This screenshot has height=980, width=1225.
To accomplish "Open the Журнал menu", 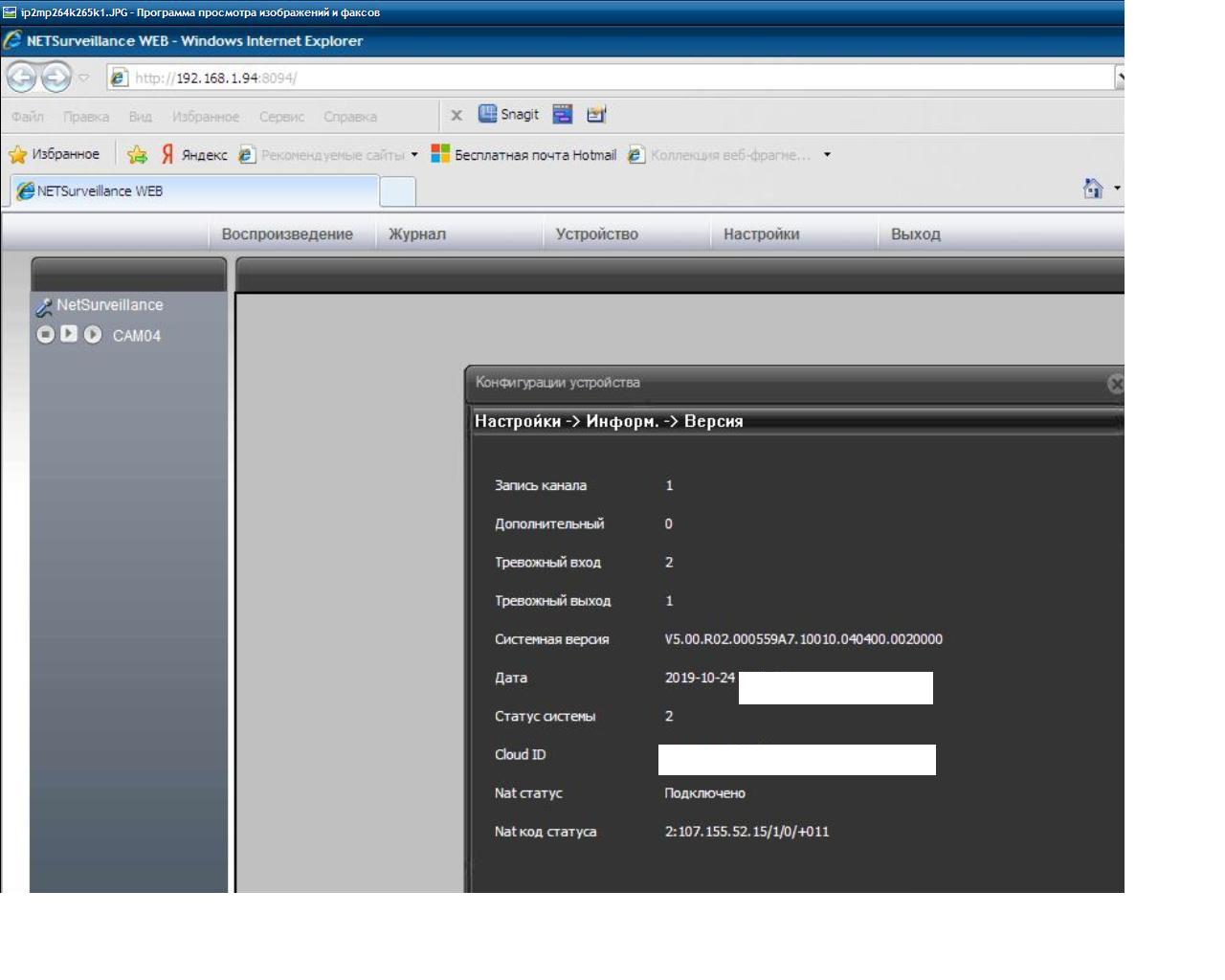I will point(417,234).
